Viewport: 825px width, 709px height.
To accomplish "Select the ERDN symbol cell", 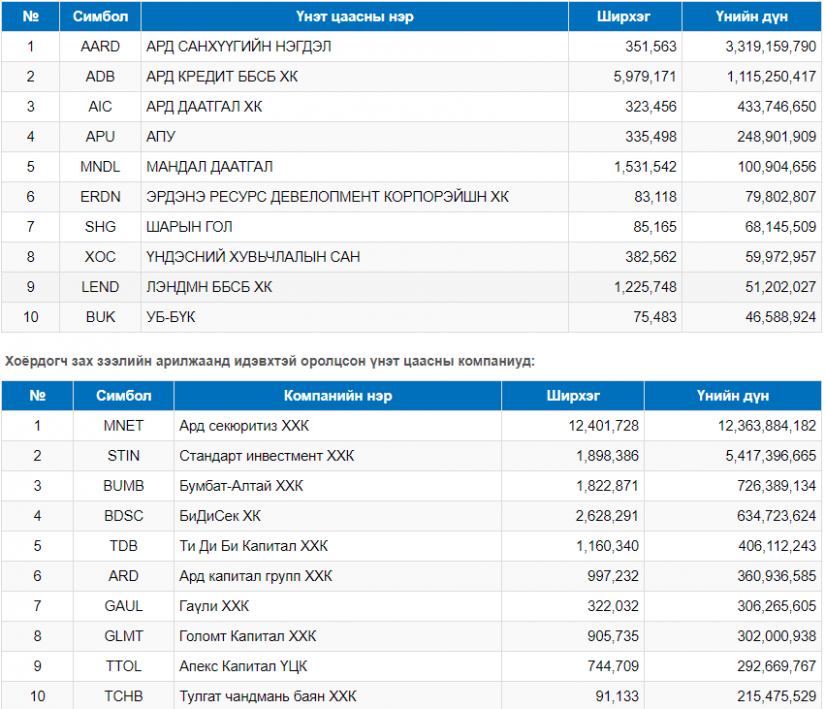I will [100, 196].
